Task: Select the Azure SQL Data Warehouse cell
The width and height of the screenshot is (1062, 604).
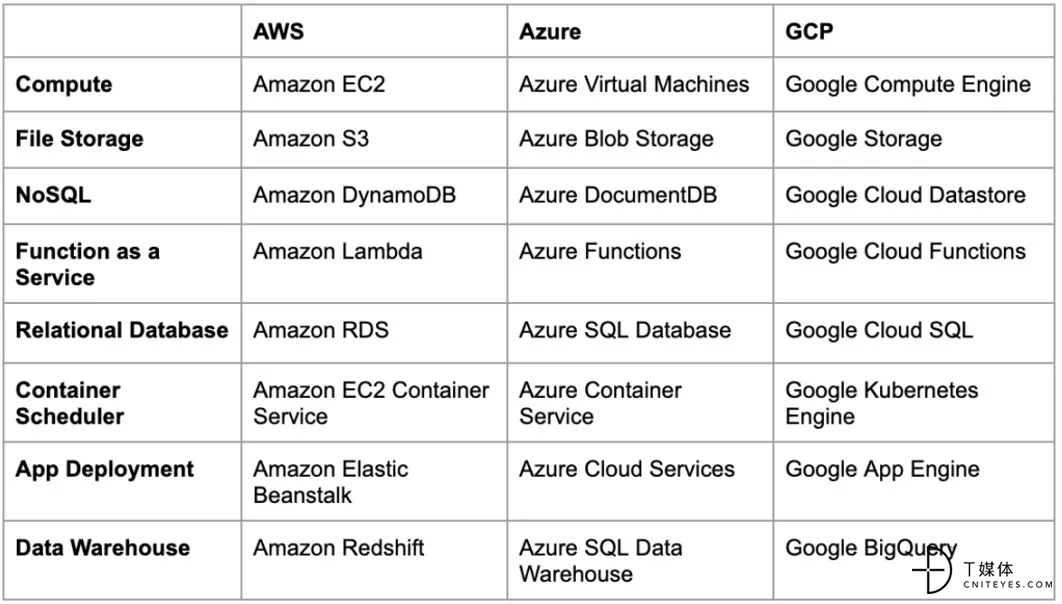Action: pos(640,560)
